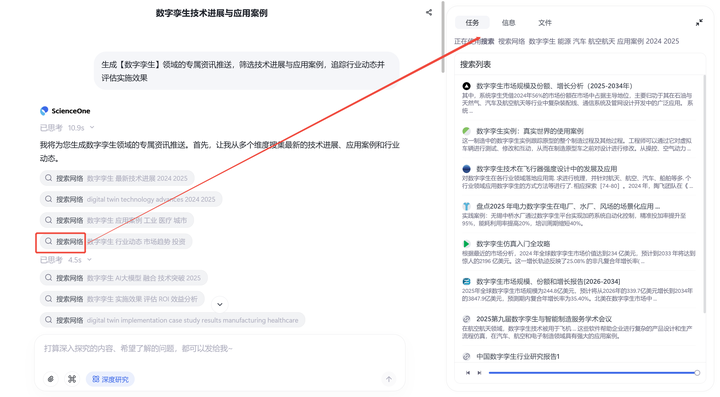Toggle the 深度研究 deep research mode
This screenshot has width=720, height=397.
click(x=110, y=379)
